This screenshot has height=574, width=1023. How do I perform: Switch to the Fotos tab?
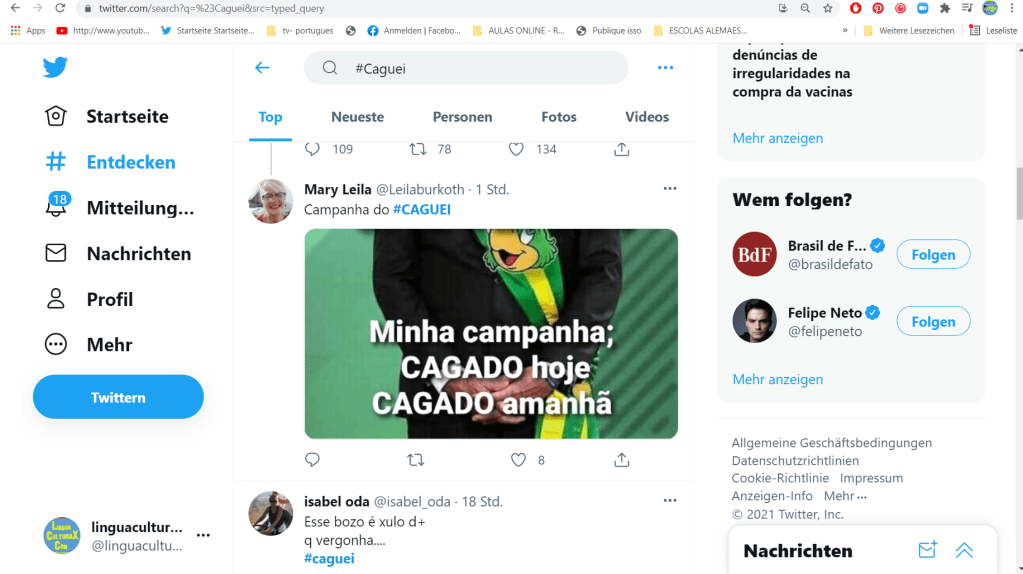coord(559,117)
